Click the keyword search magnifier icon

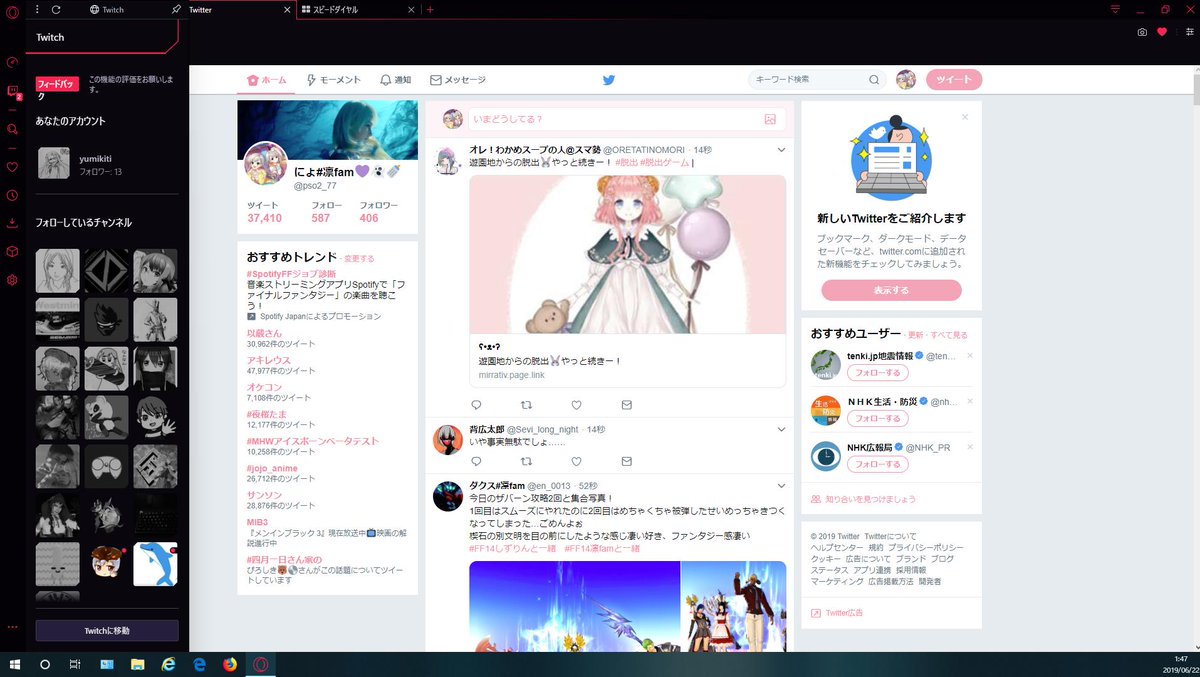[x=874, y=80]
